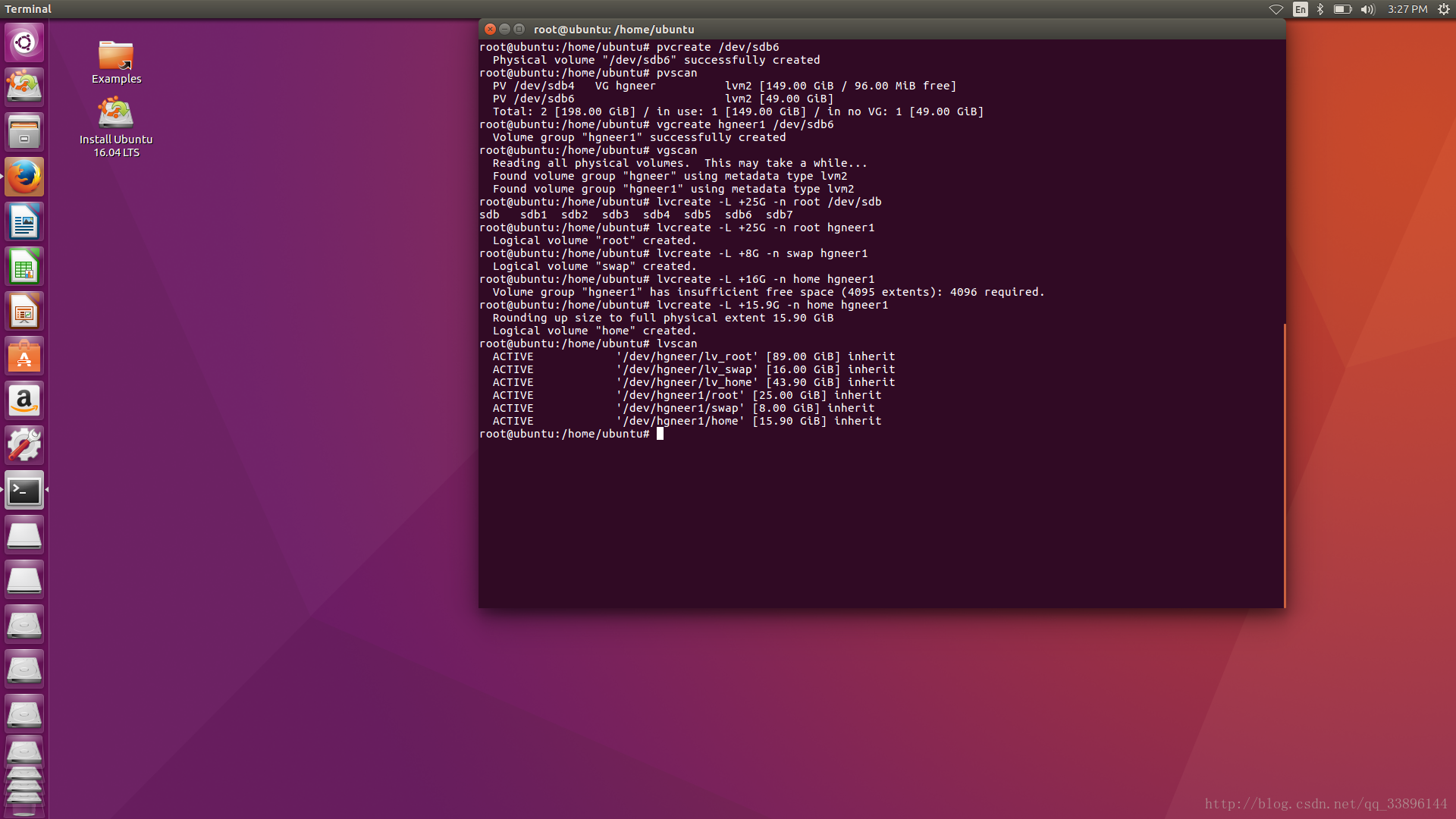Click text '/dev/hgneer1/root' in lvscan output
This screenshot has width=1456, height=819.
pyautogui.click(x=680, y=395)
